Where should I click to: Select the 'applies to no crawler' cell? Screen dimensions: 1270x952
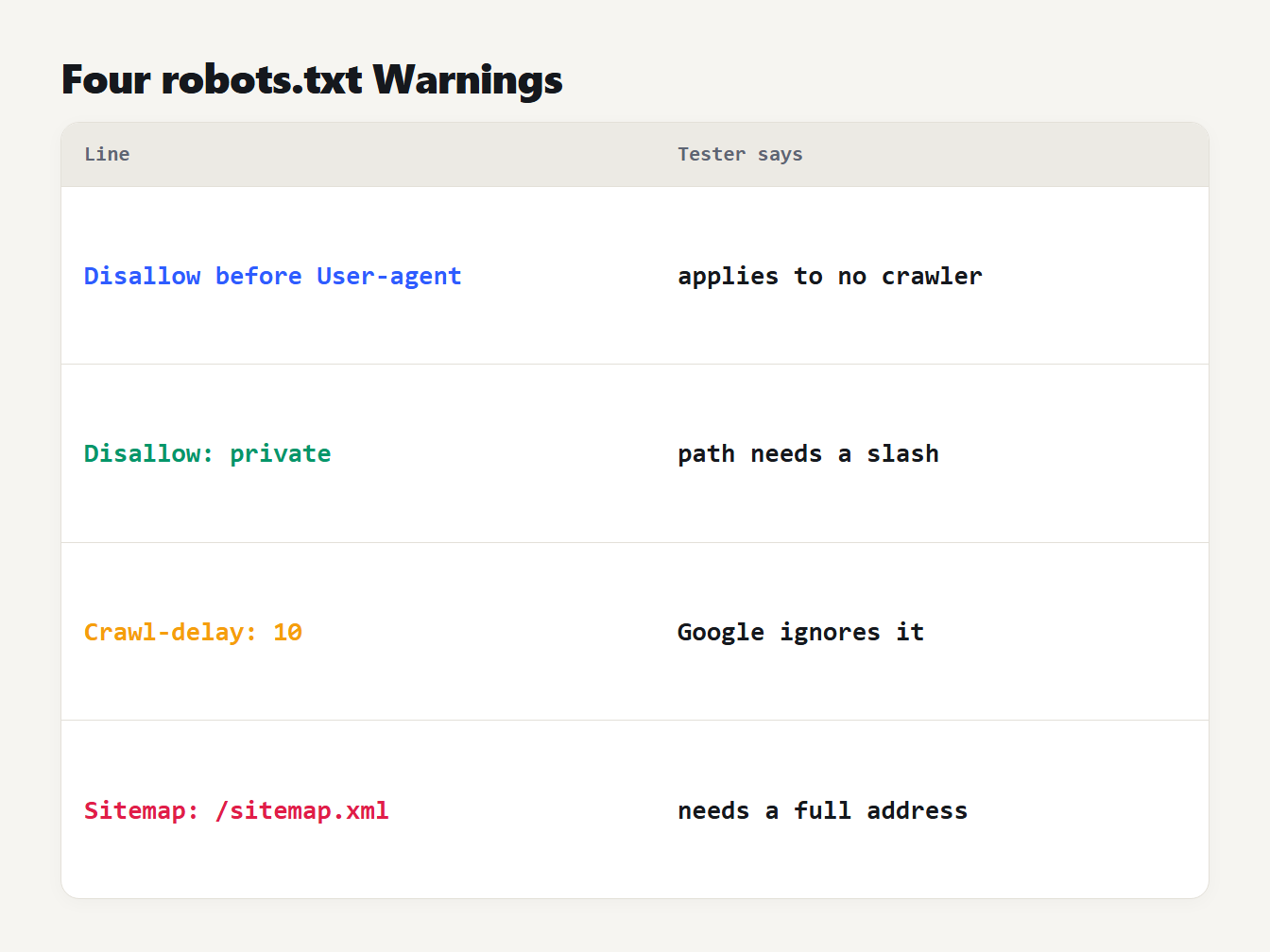coord(830,276)
